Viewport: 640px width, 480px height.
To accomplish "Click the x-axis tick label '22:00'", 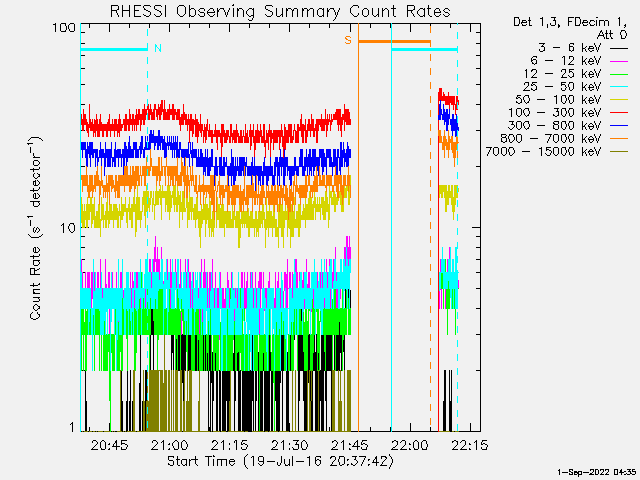I will pyautogui.click(x=409, y=445).
